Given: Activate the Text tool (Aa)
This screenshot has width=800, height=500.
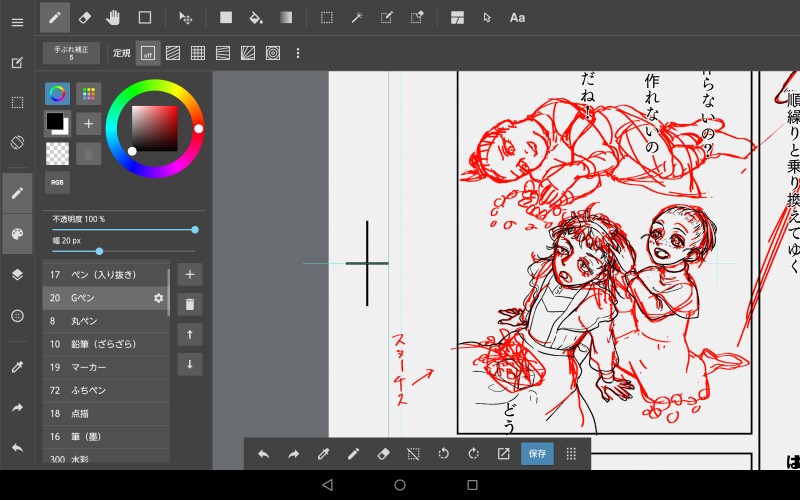Looking at the screenshot, I should point(517,17).
